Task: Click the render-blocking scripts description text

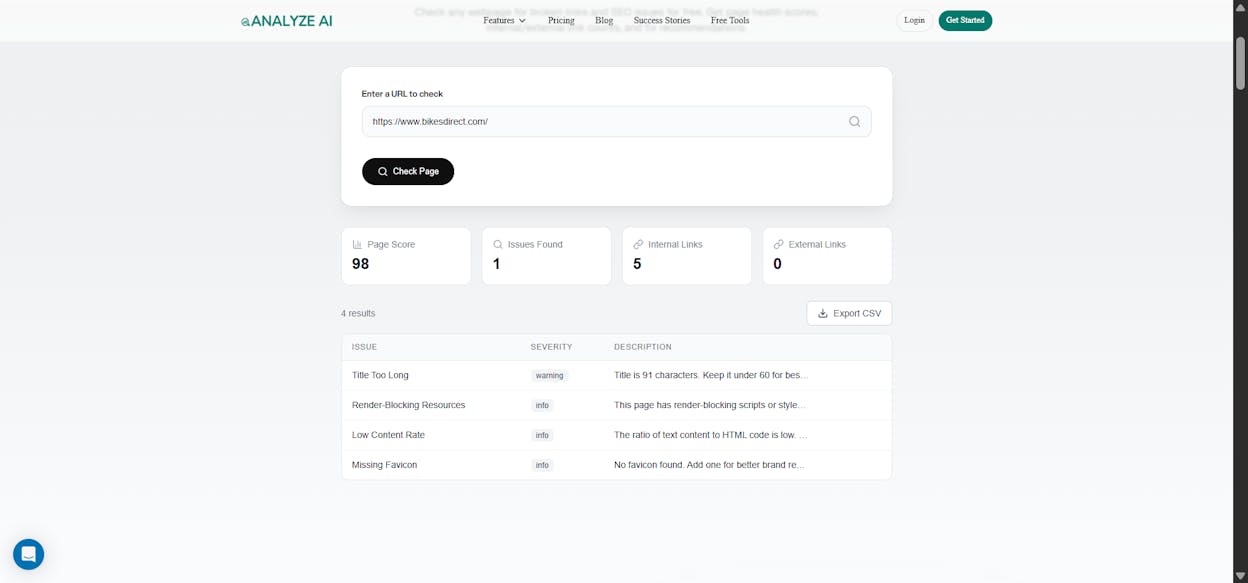Action: point(710,405)
